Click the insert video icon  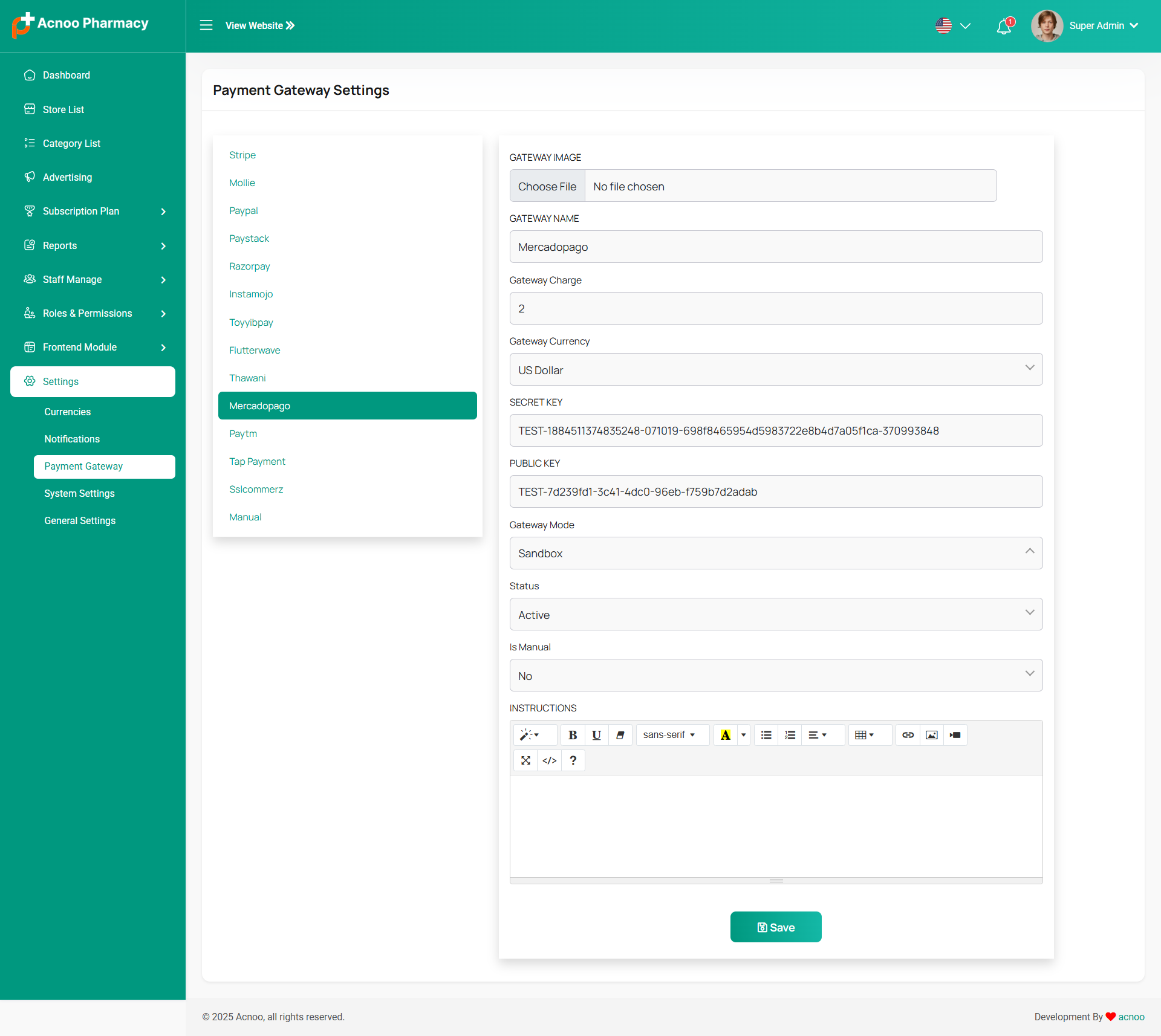[x=955, y=735]
